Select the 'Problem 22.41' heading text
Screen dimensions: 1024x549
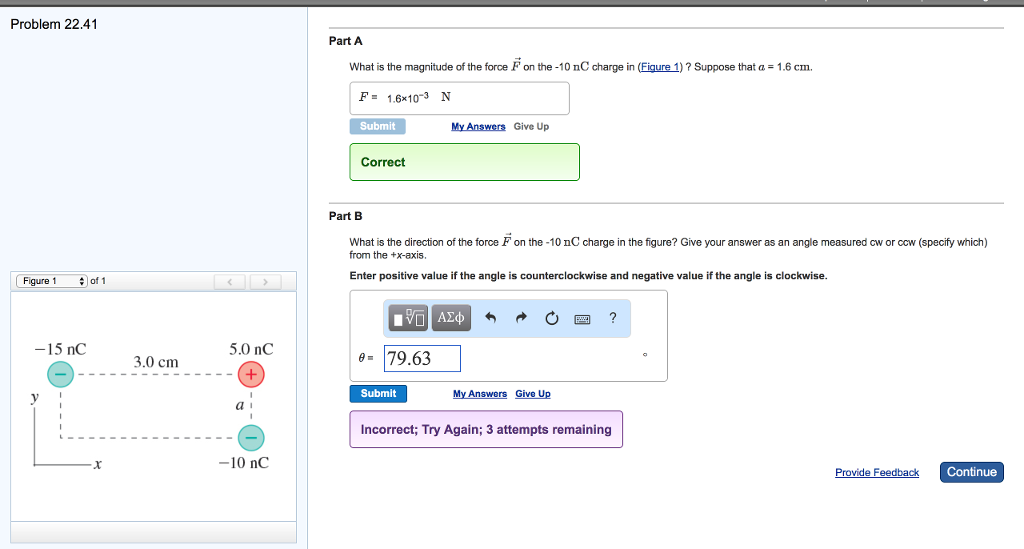click(54, 24)
